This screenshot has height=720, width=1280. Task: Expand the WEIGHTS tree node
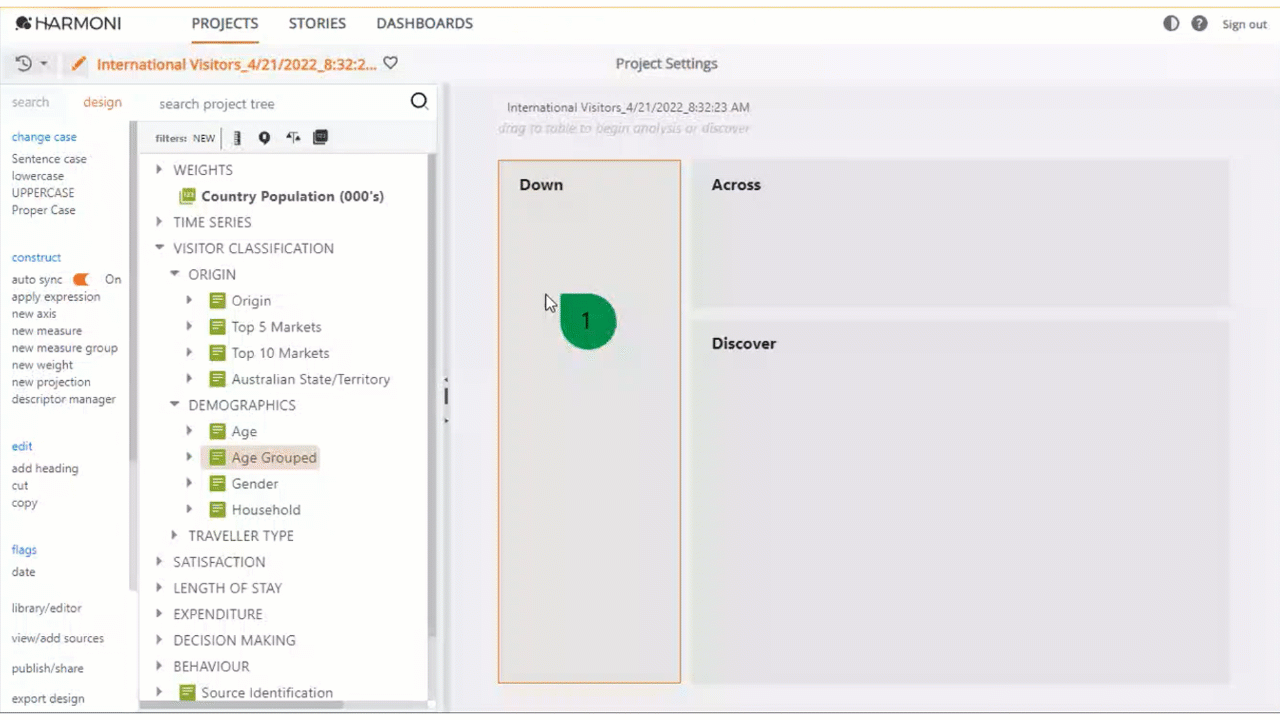click(159, 170)
